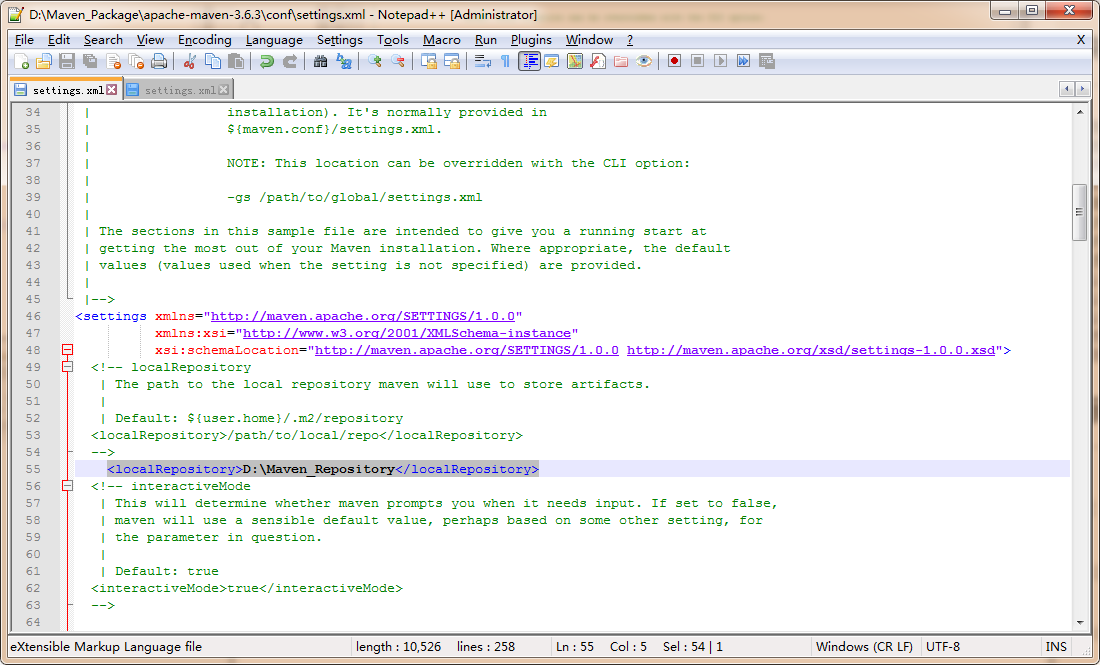Create a new document with New icon
The width and height of the screenshot is (1100, 665).
[x=21, y=62]
